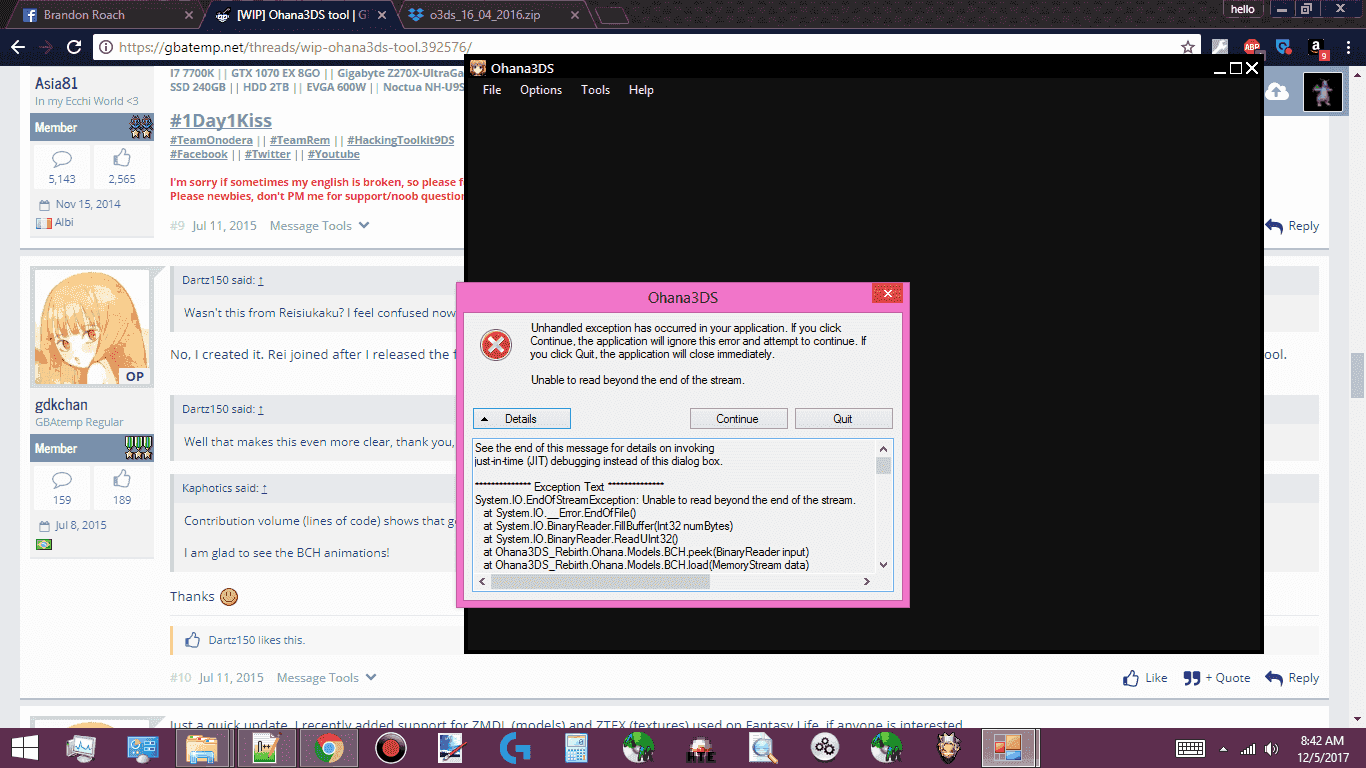Collapse the Details section of the error dialog
This screenshot has width=1366, height=768.
coord(521,419)
